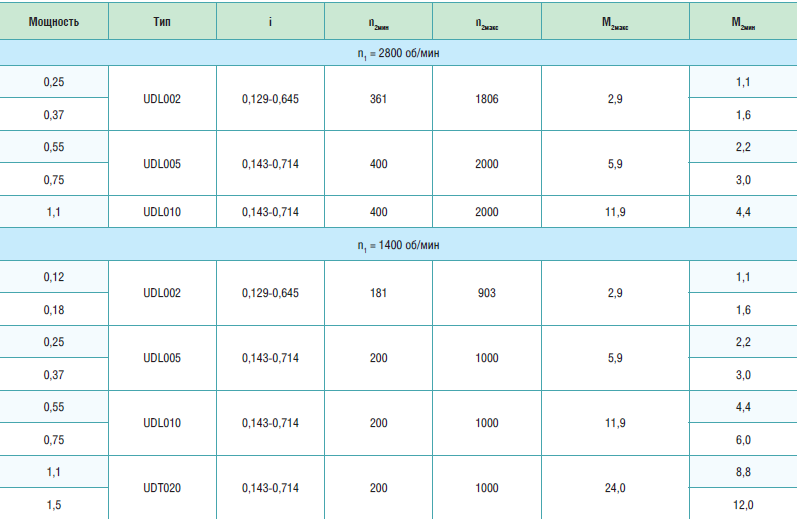Click the M2макс column header

615,21
